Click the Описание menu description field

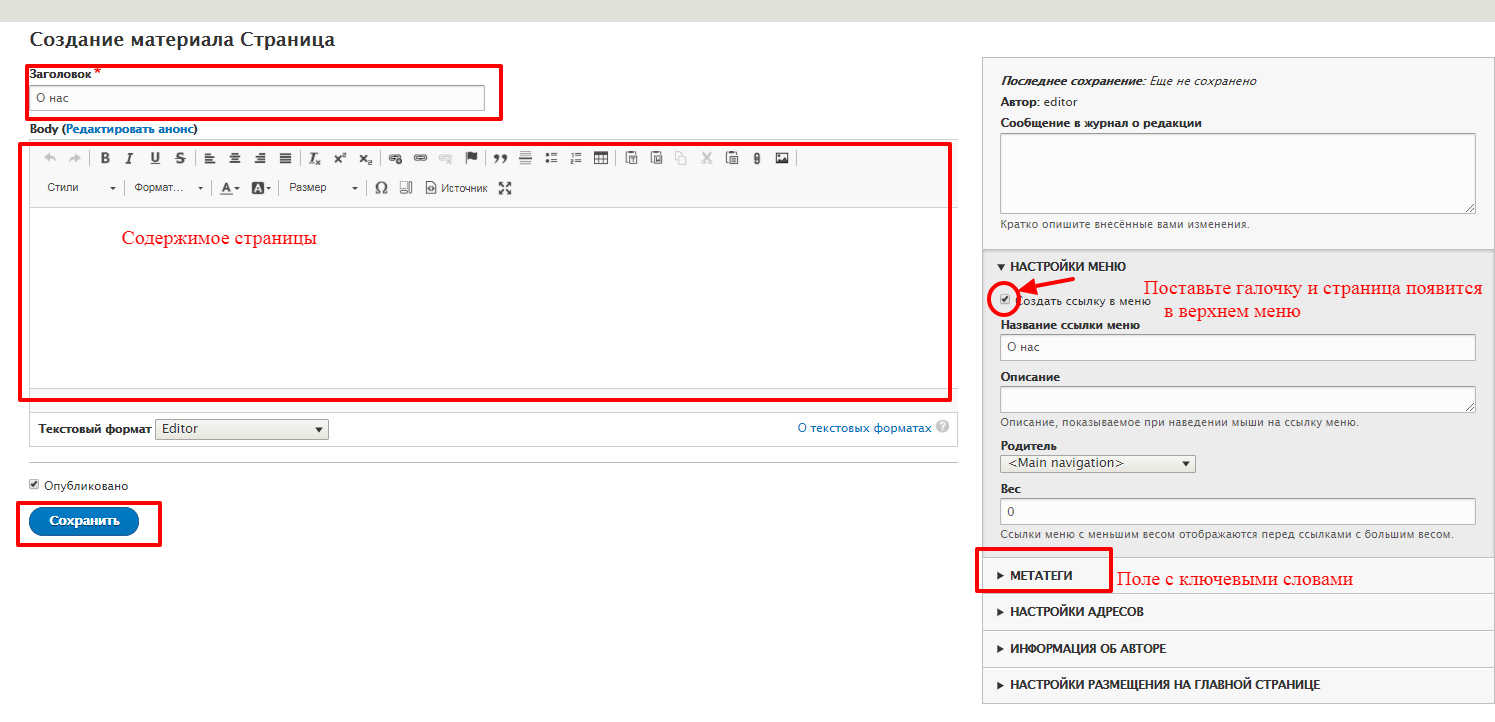point(1238,399)
